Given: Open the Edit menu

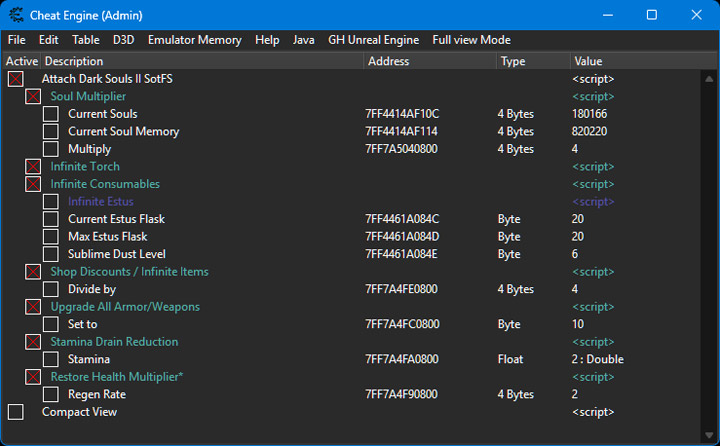Looking at the screenshot, I should (x=49, y=40).
